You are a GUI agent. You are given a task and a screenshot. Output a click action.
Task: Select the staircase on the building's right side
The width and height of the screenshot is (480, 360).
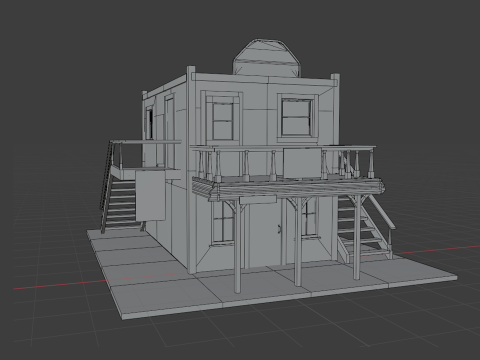coord(365,224)
